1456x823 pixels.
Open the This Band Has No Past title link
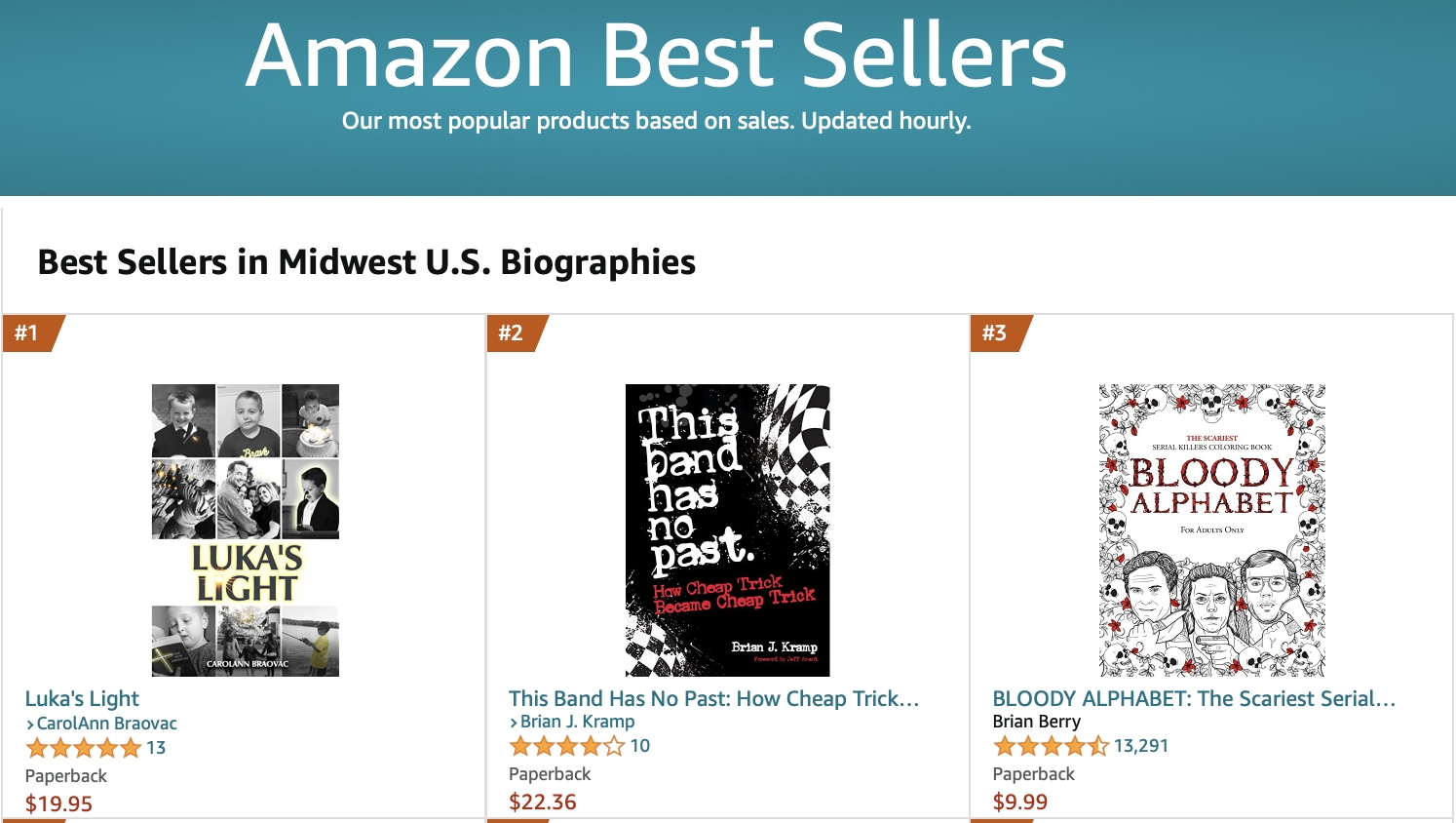pos(714,698)
